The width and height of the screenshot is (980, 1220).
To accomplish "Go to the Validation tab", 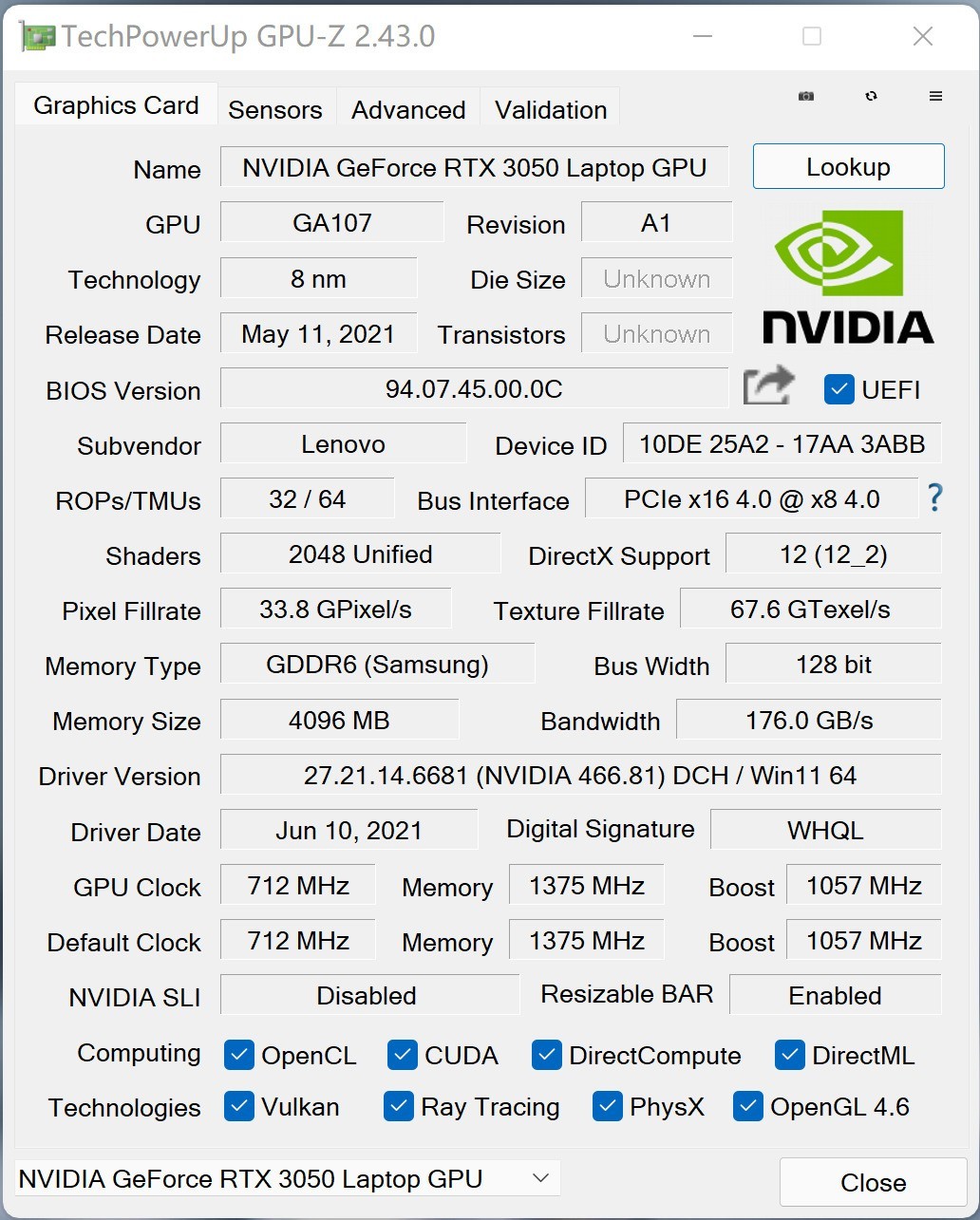I will point(551,109).
